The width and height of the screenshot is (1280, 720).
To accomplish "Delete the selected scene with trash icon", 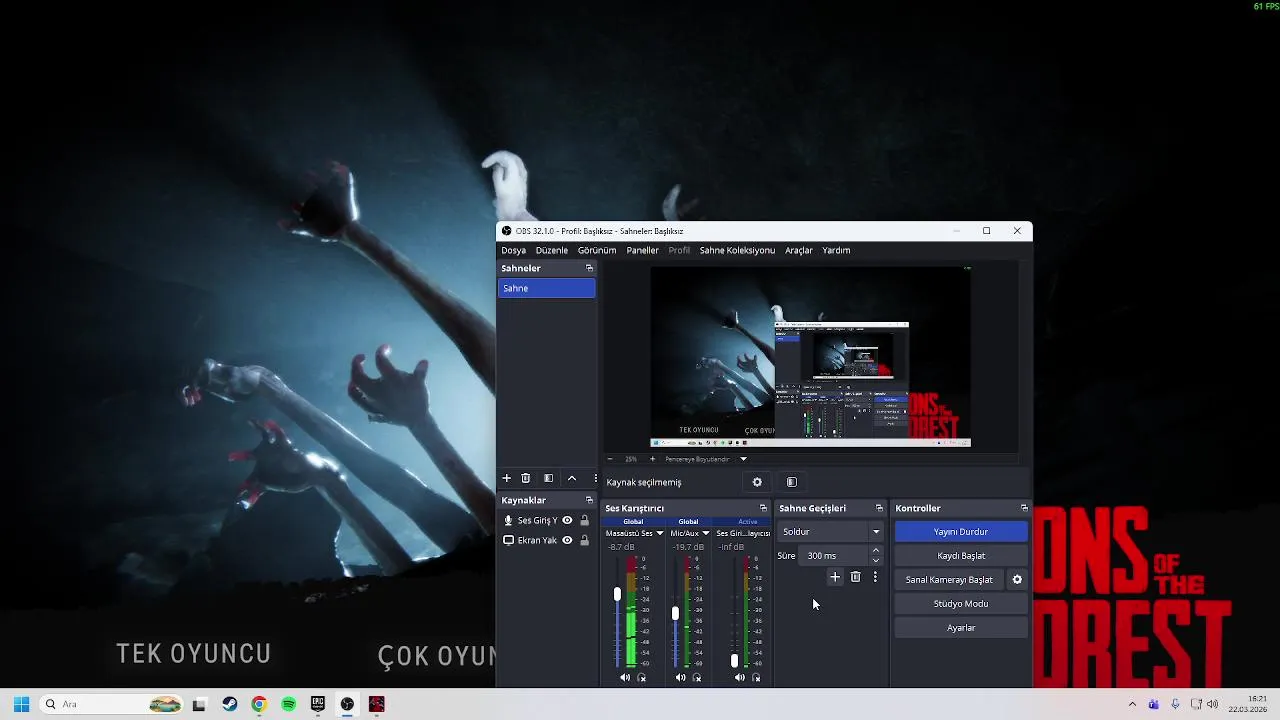I will pyautogui.click(x=526, y=479).
